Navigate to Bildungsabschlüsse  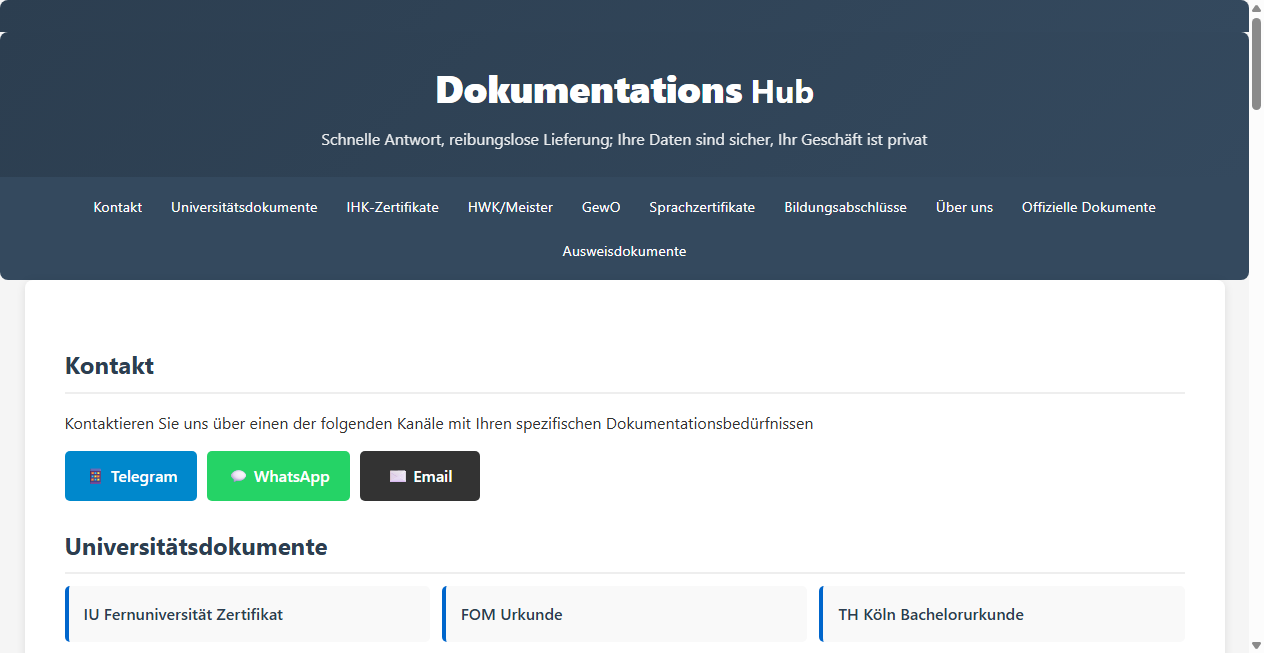(x=845, y=207)
